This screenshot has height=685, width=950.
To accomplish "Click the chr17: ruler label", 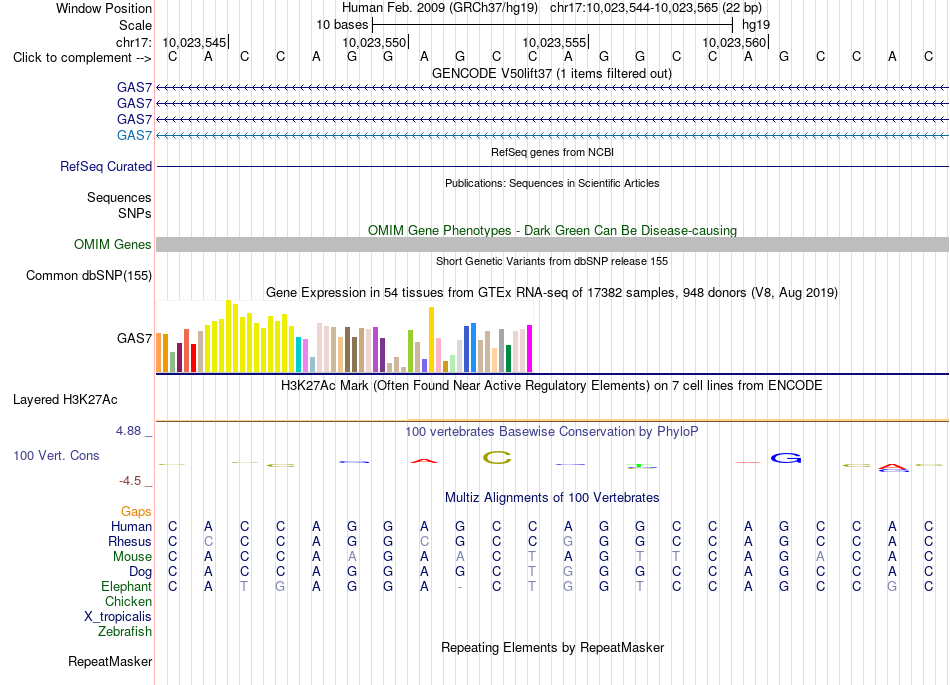I will 134,42.
